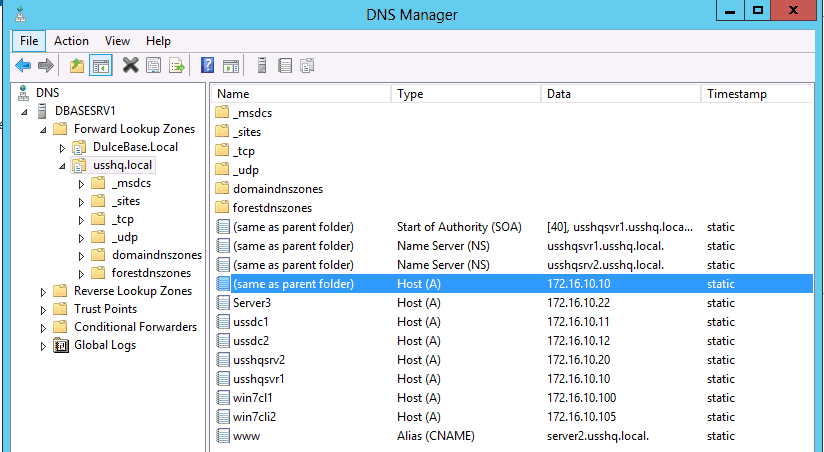
Task: Select the ussdc1 host record
Action: point(513,322)
